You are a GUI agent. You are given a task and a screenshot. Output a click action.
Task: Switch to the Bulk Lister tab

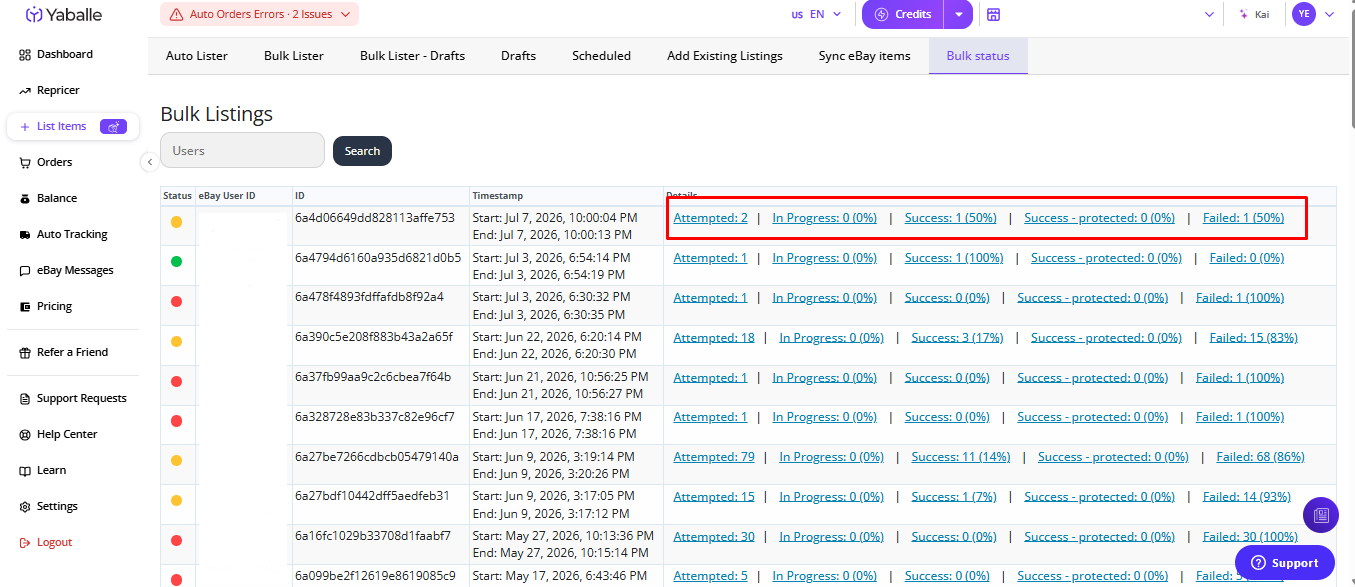click(x=294, y=56)
